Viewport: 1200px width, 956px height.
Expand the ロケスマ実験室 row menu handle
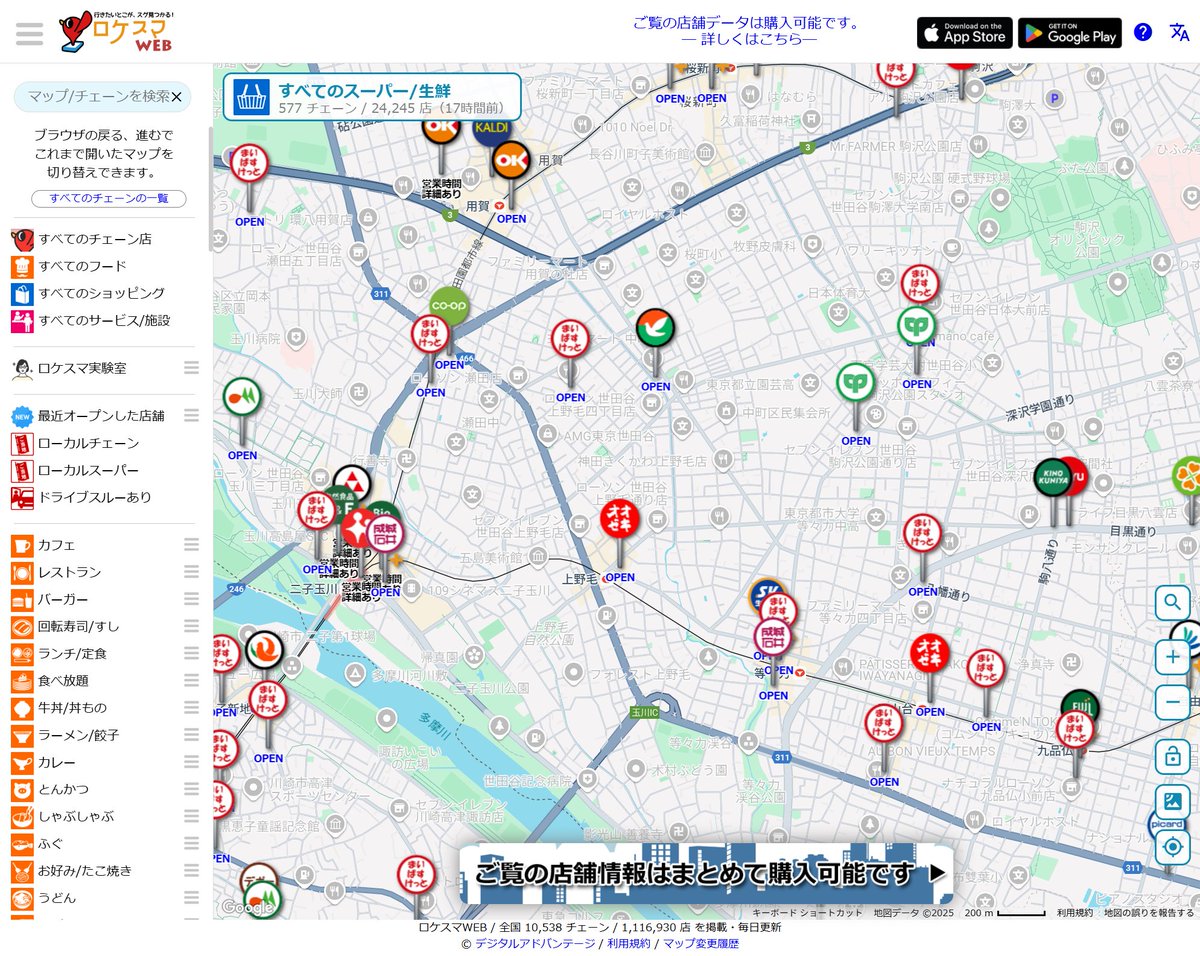[x=191, y=368]
